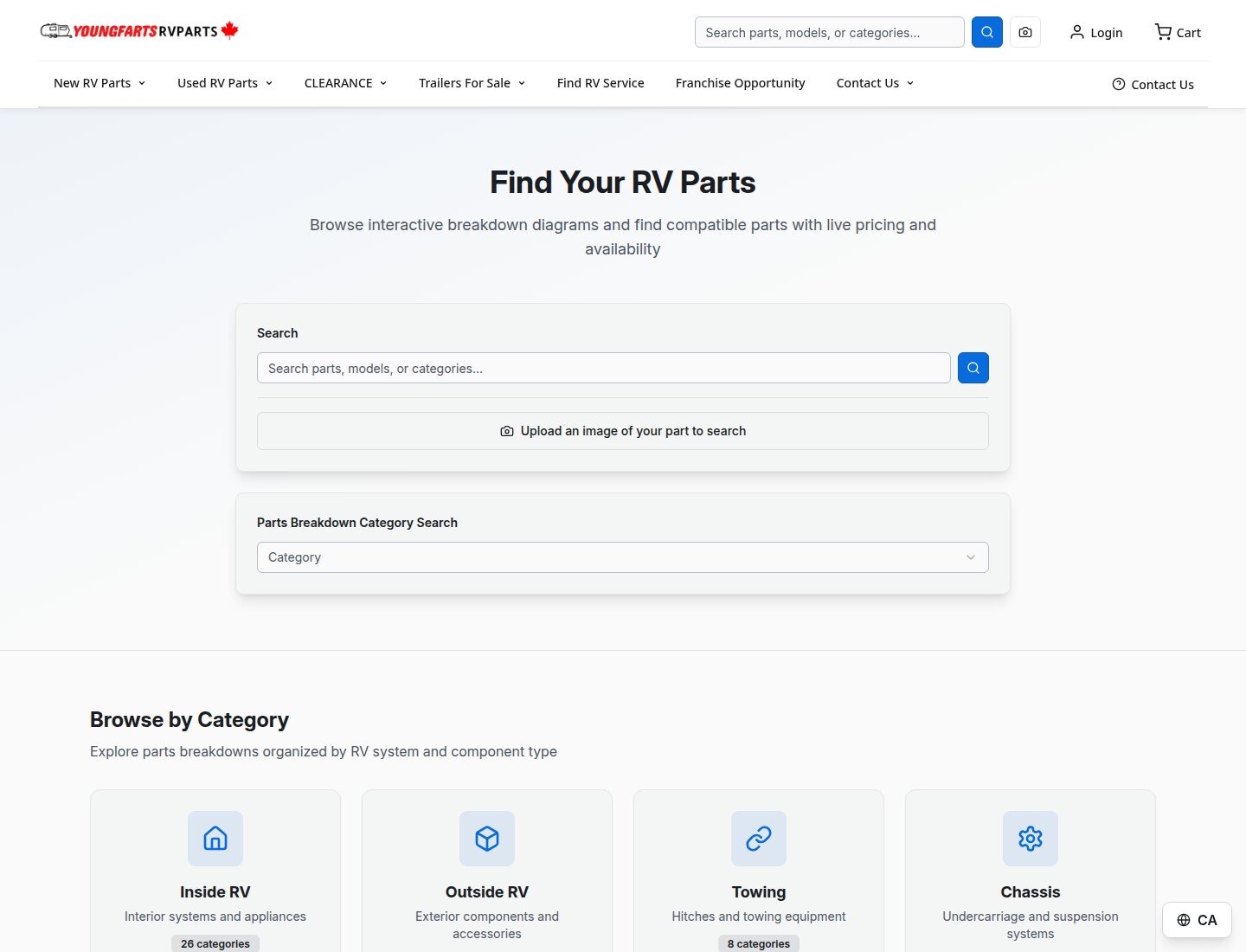Click the Chassis gear icon

point(1031,839)
